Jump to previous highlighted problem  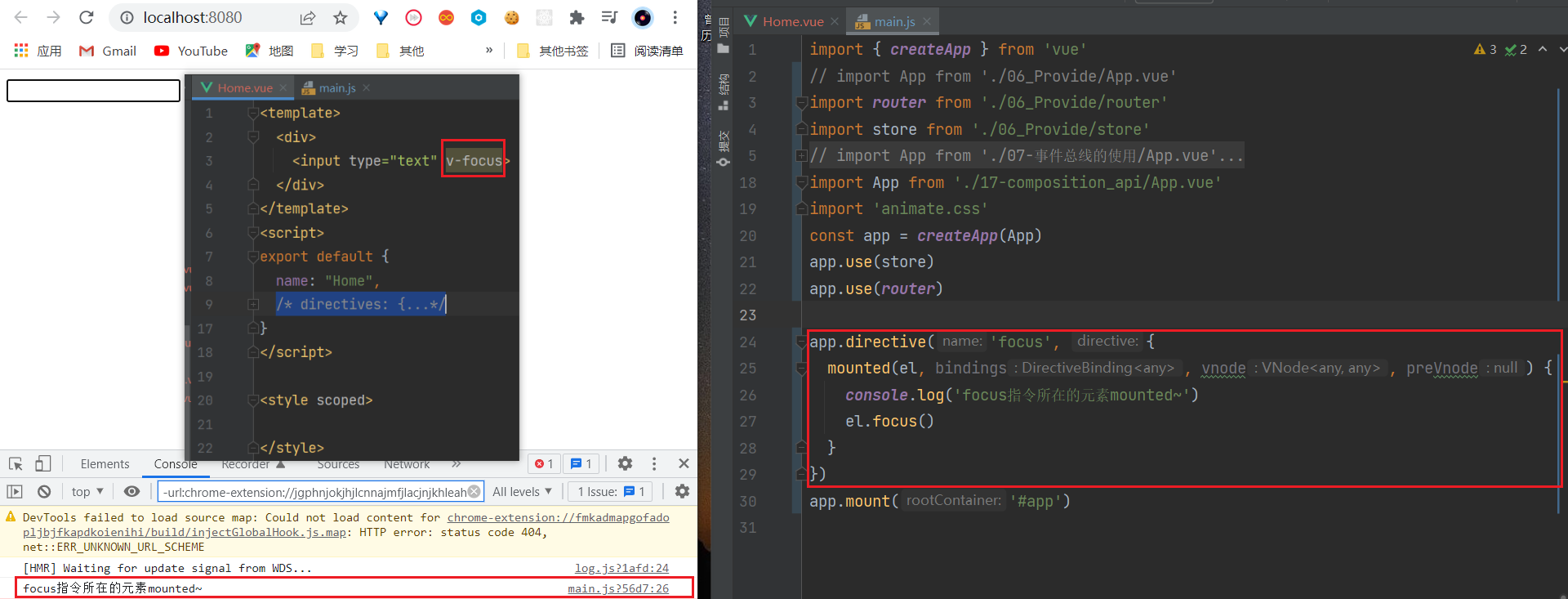point(1543,50)
